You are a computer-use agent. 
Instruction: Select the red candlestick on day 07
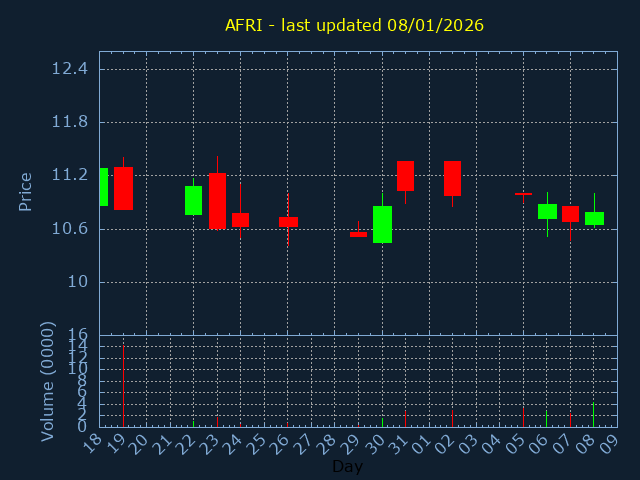(570, 214)
